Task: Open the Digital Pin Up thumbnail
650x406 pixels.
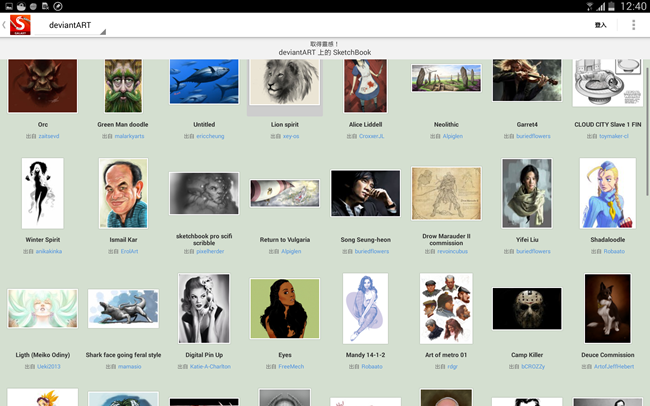Action: (x=204, y=309)
